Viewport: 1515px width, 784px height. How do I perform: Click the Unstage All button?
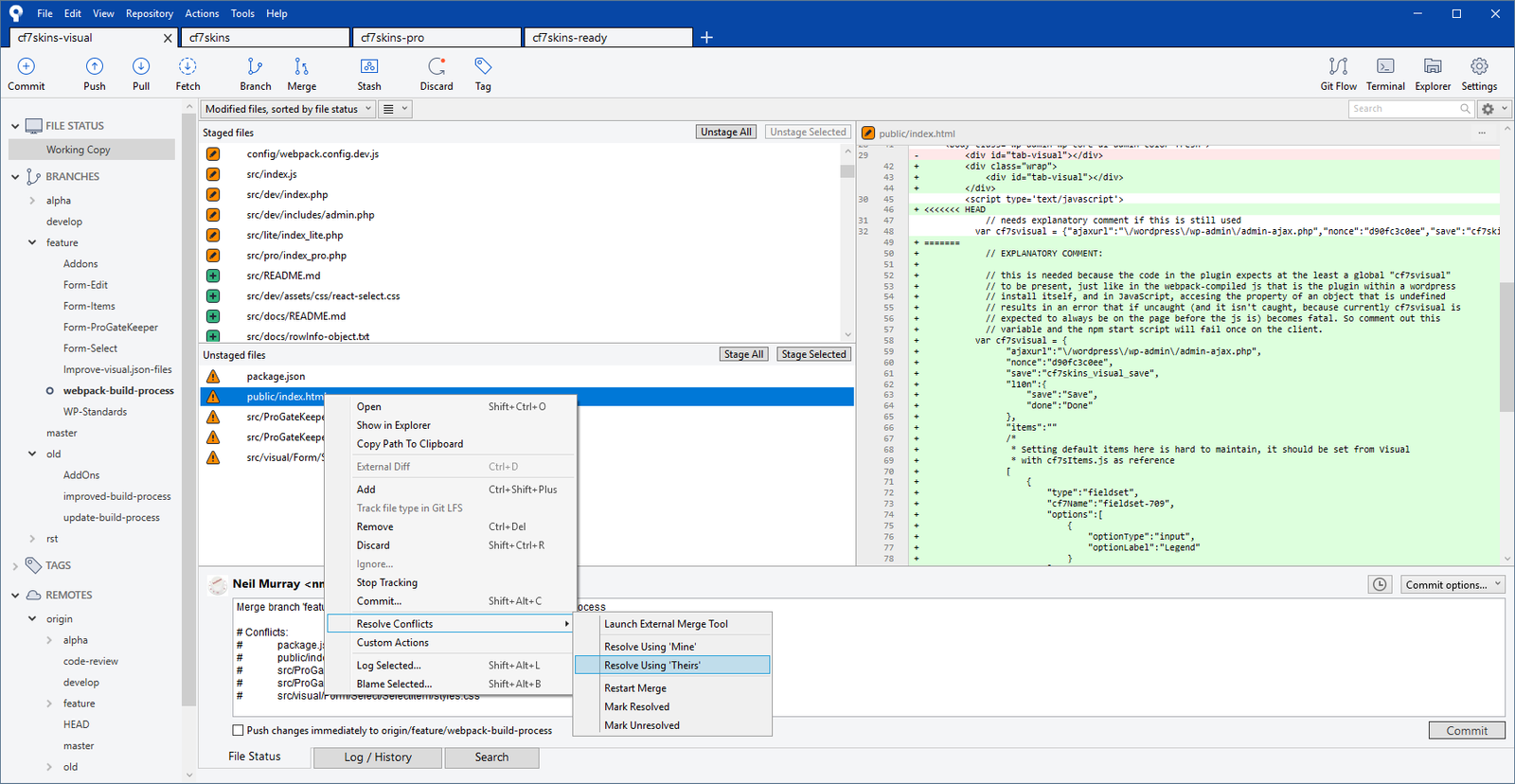(x=726, y=133)
